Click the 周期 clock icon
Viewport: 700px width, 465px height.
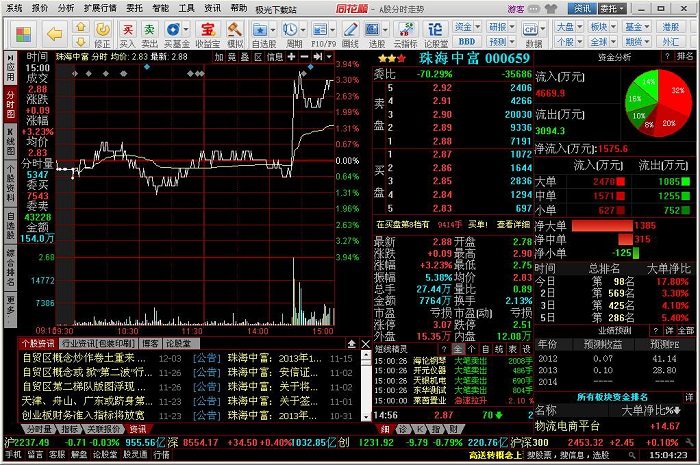tap(290, 30)
